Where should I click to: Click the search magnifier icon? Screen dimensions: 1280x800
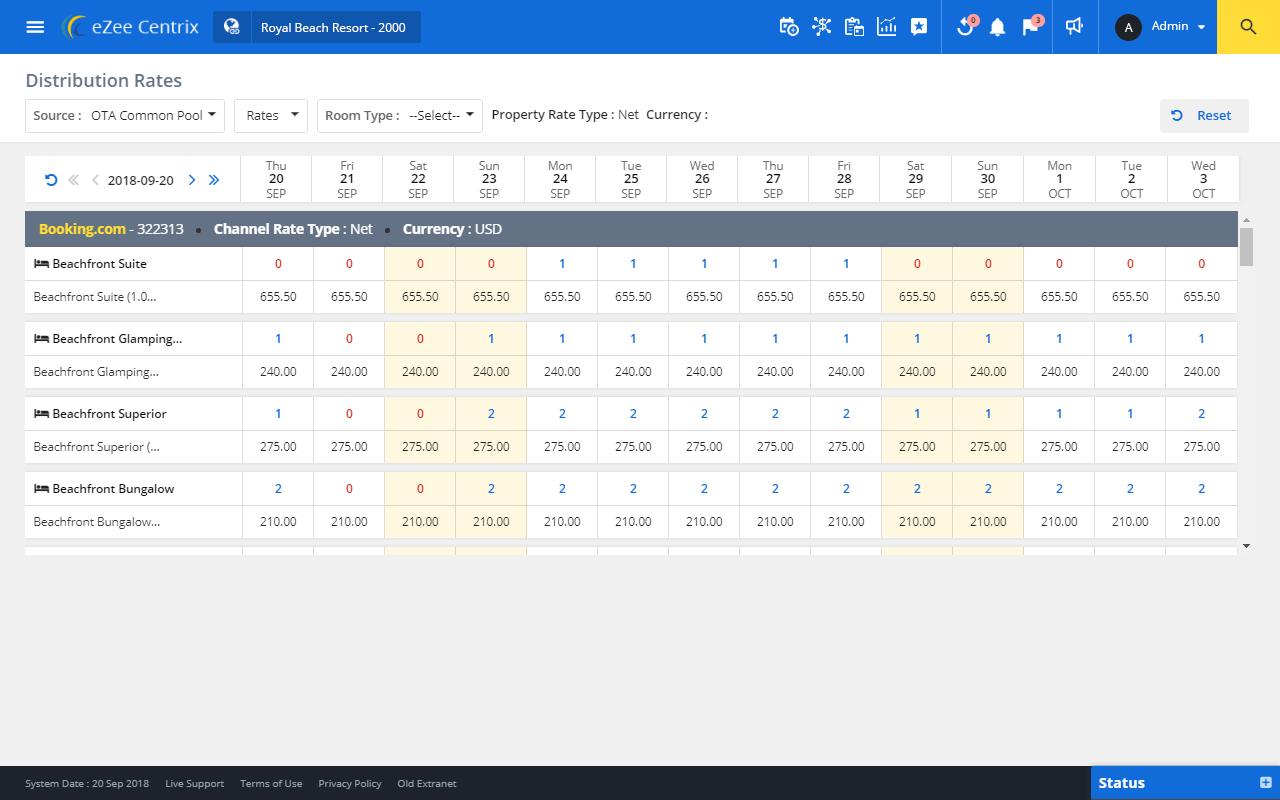click(1247, 27)
